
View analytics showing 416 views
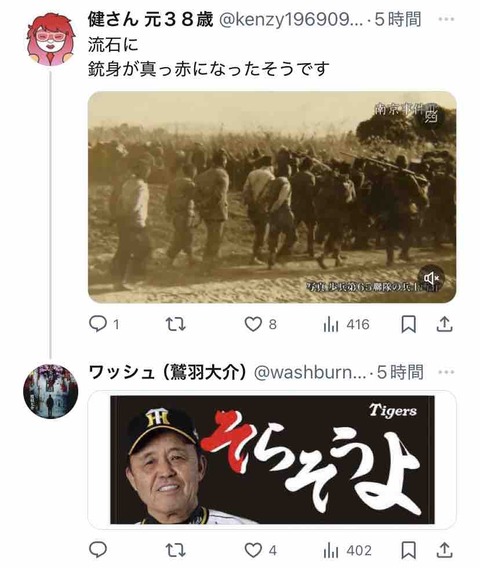(346, 324)
